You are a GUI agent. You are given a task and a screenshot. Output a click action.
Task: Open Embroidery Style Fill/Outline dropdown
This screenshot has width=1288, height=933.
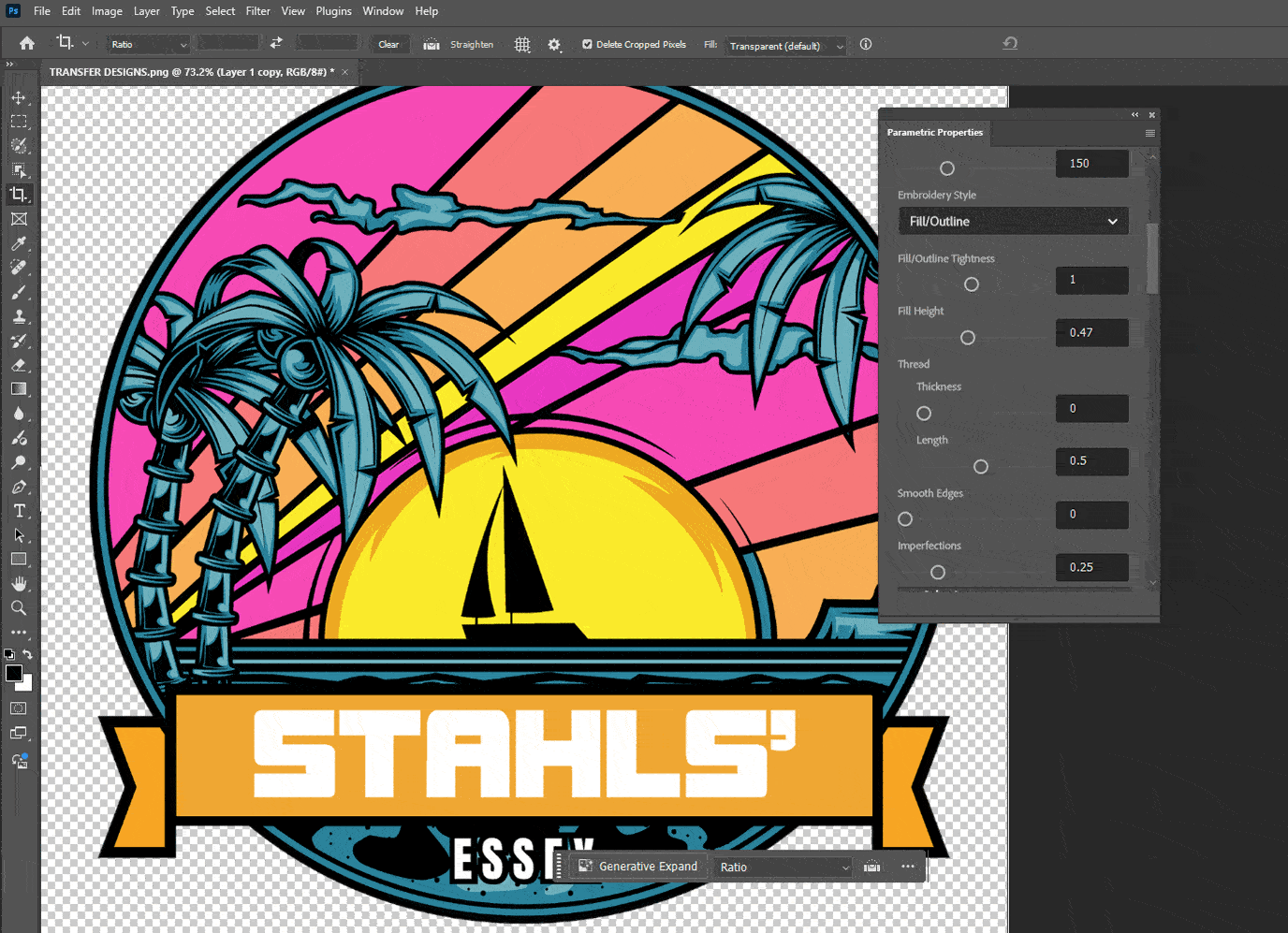[1013, 222]
